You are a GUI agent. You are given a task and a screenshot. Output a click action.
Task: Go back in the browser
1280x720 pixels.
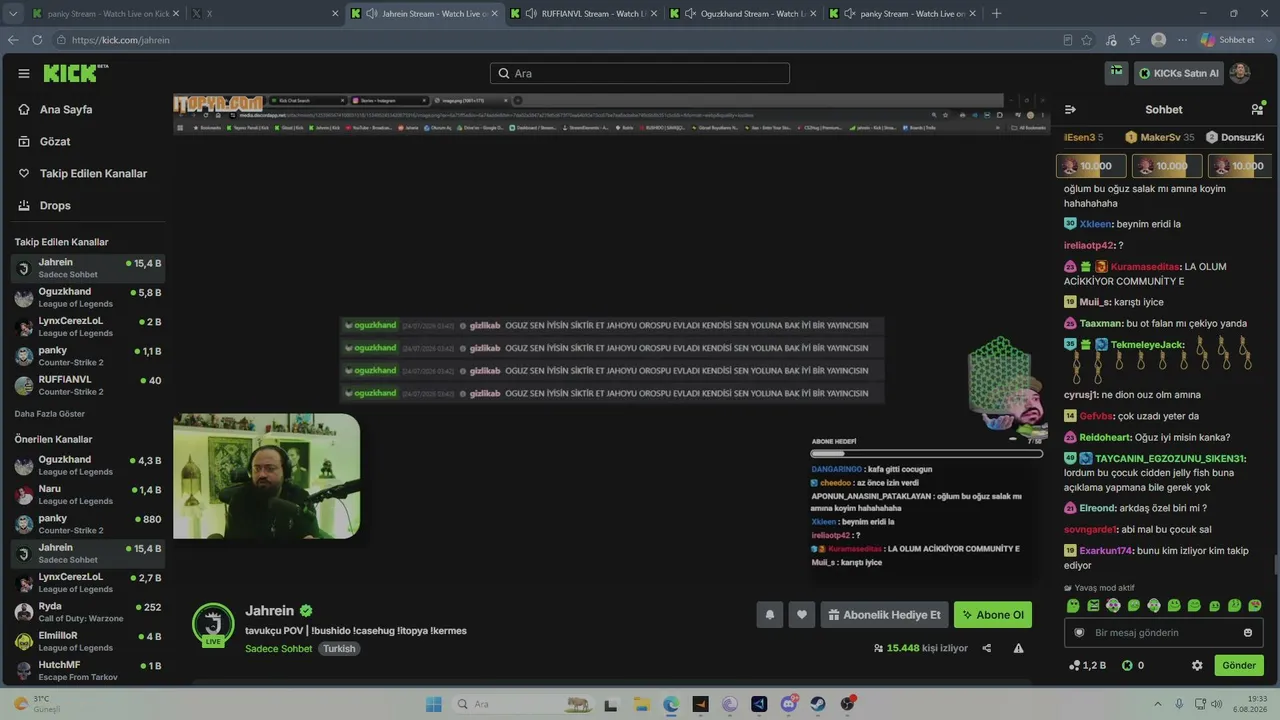click(x=13, y=40)
